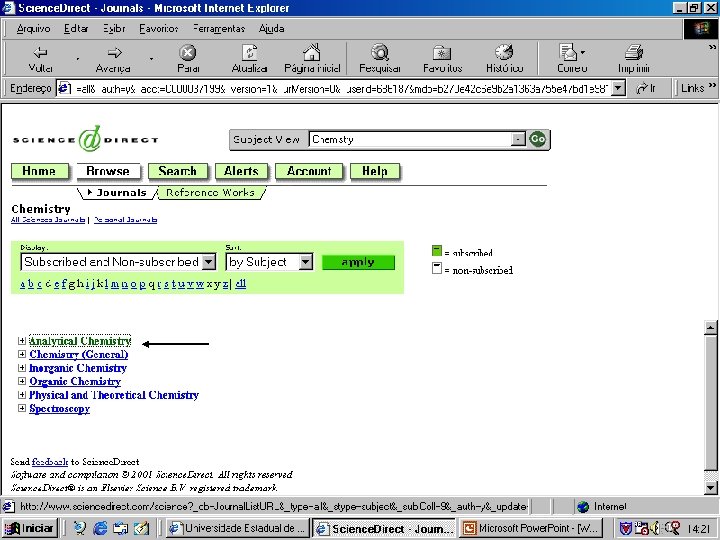Click the speaker volume tray icon

(655, 529)
